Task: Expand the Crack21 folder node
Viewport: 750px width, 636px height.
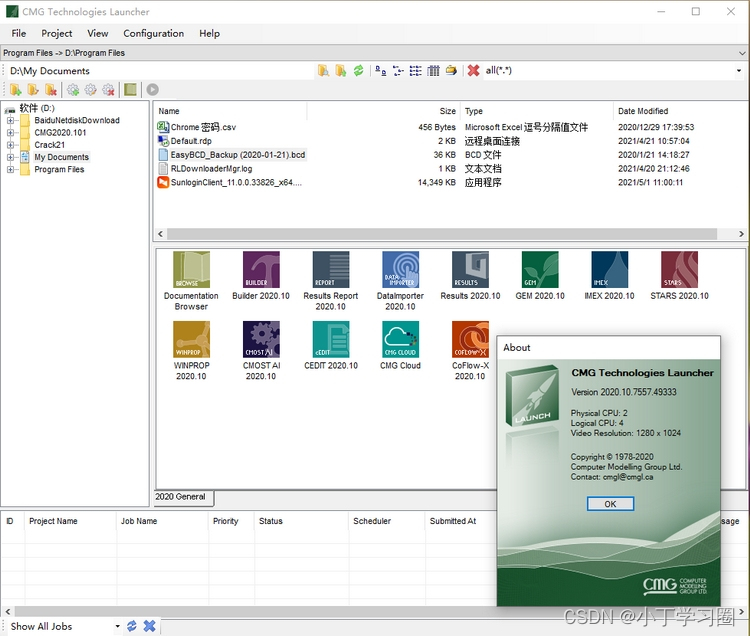Action: point(10,145)
